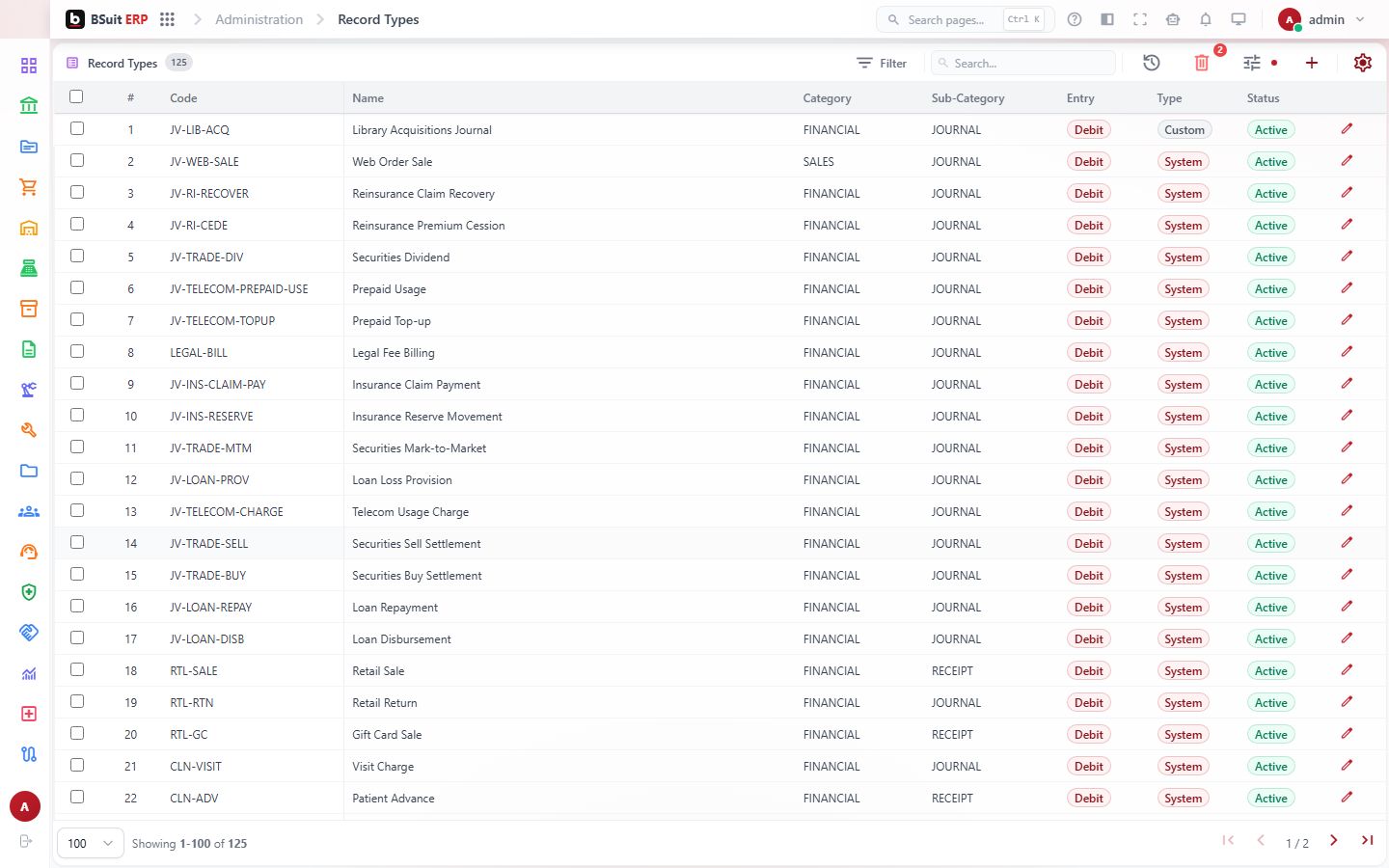Open the Filter button
Screen dimensions: 1389x868
[882, 63]
